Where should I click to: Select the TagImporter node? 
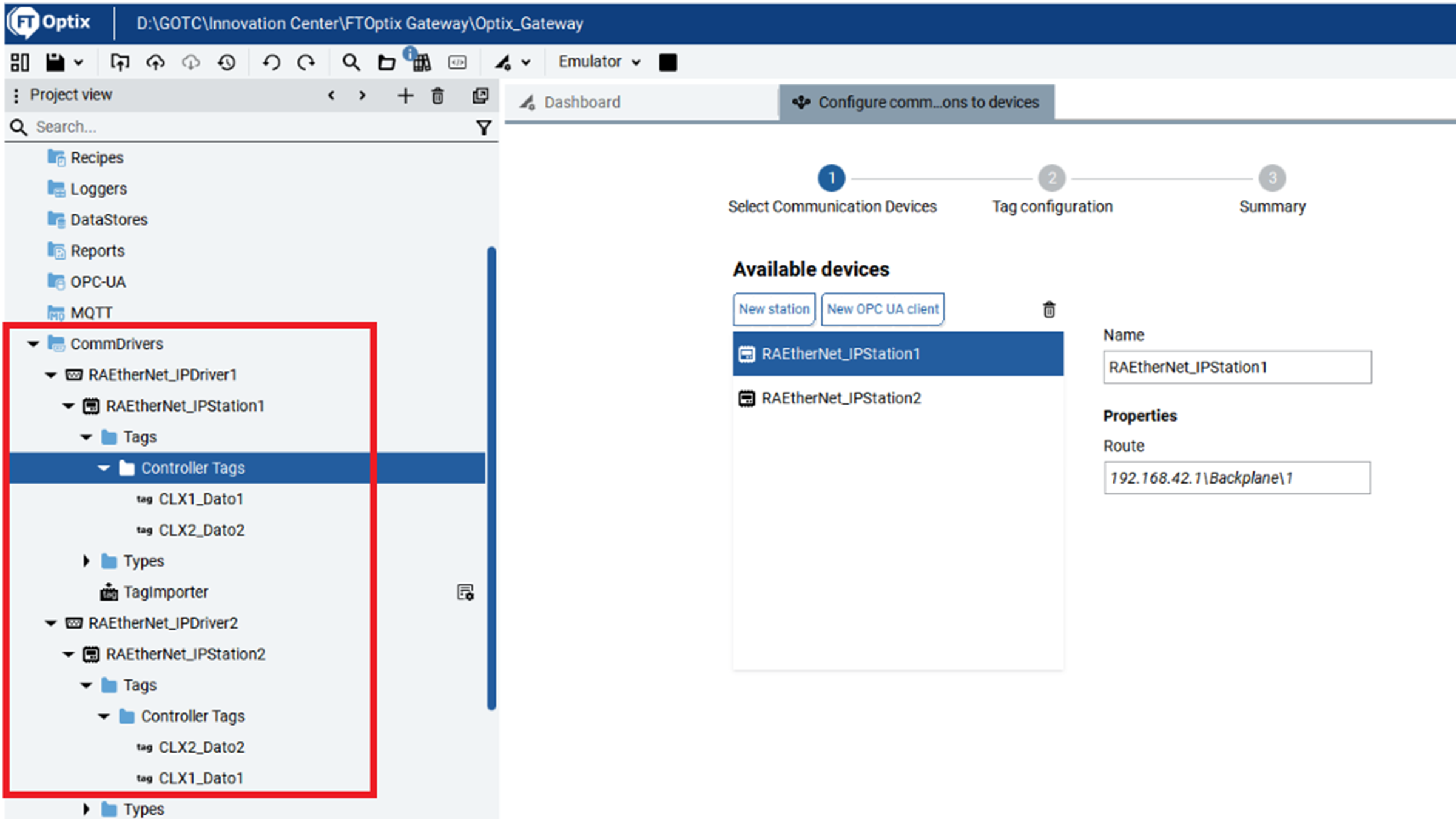[x=166, y=592]
